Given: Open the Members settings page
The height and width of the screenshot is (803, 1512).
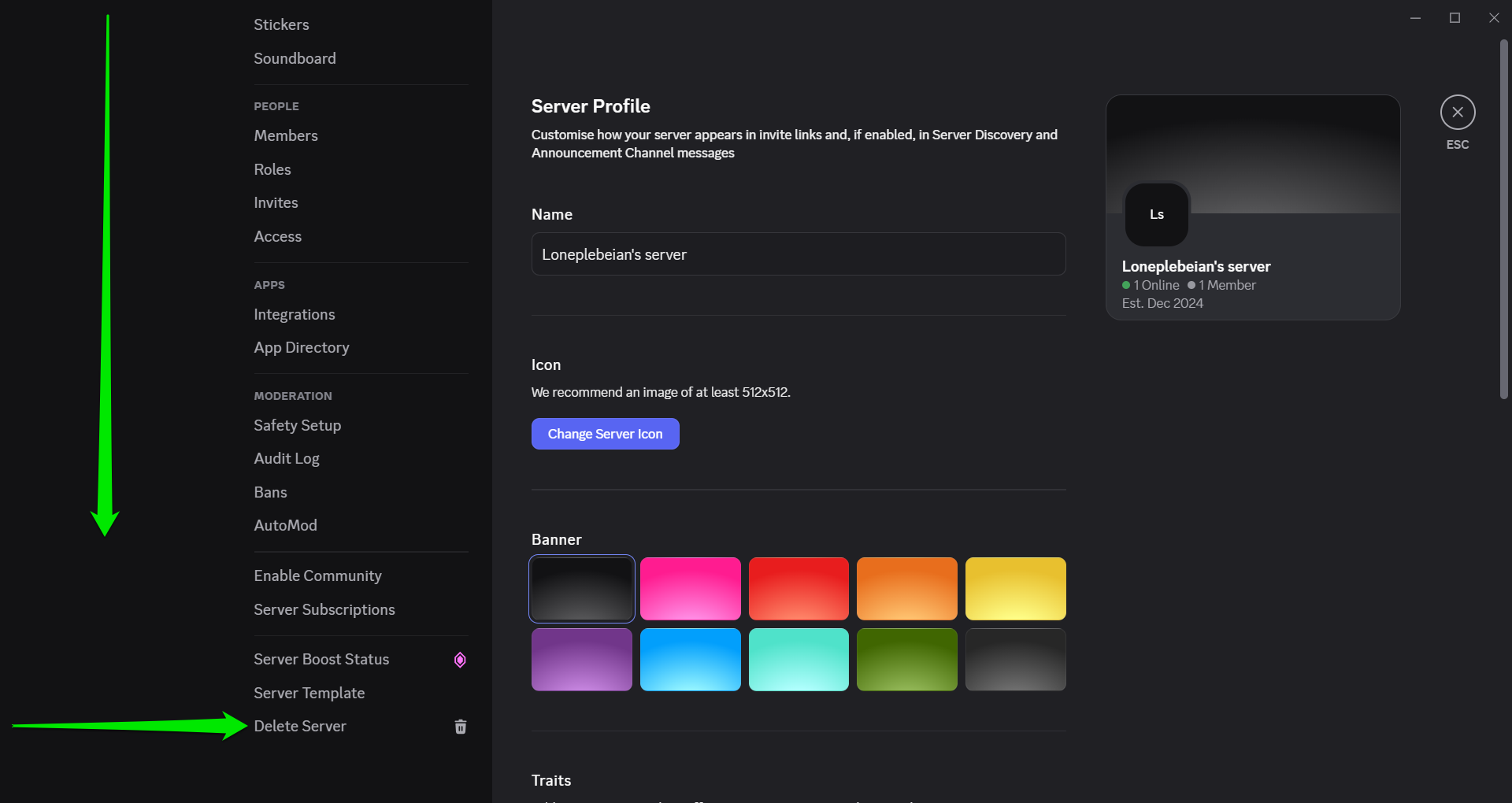Looking at the screenshot, I should (286, 135).
